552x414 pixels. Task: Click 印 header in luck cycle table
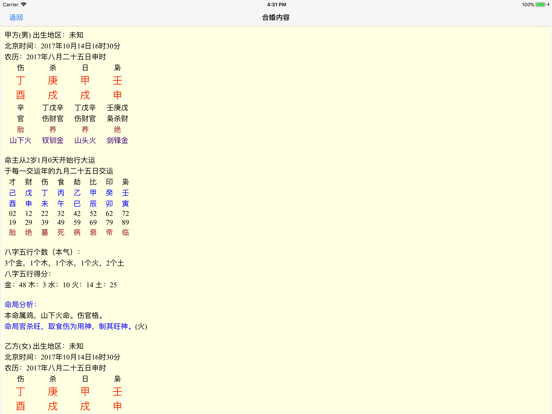(109, 182)
